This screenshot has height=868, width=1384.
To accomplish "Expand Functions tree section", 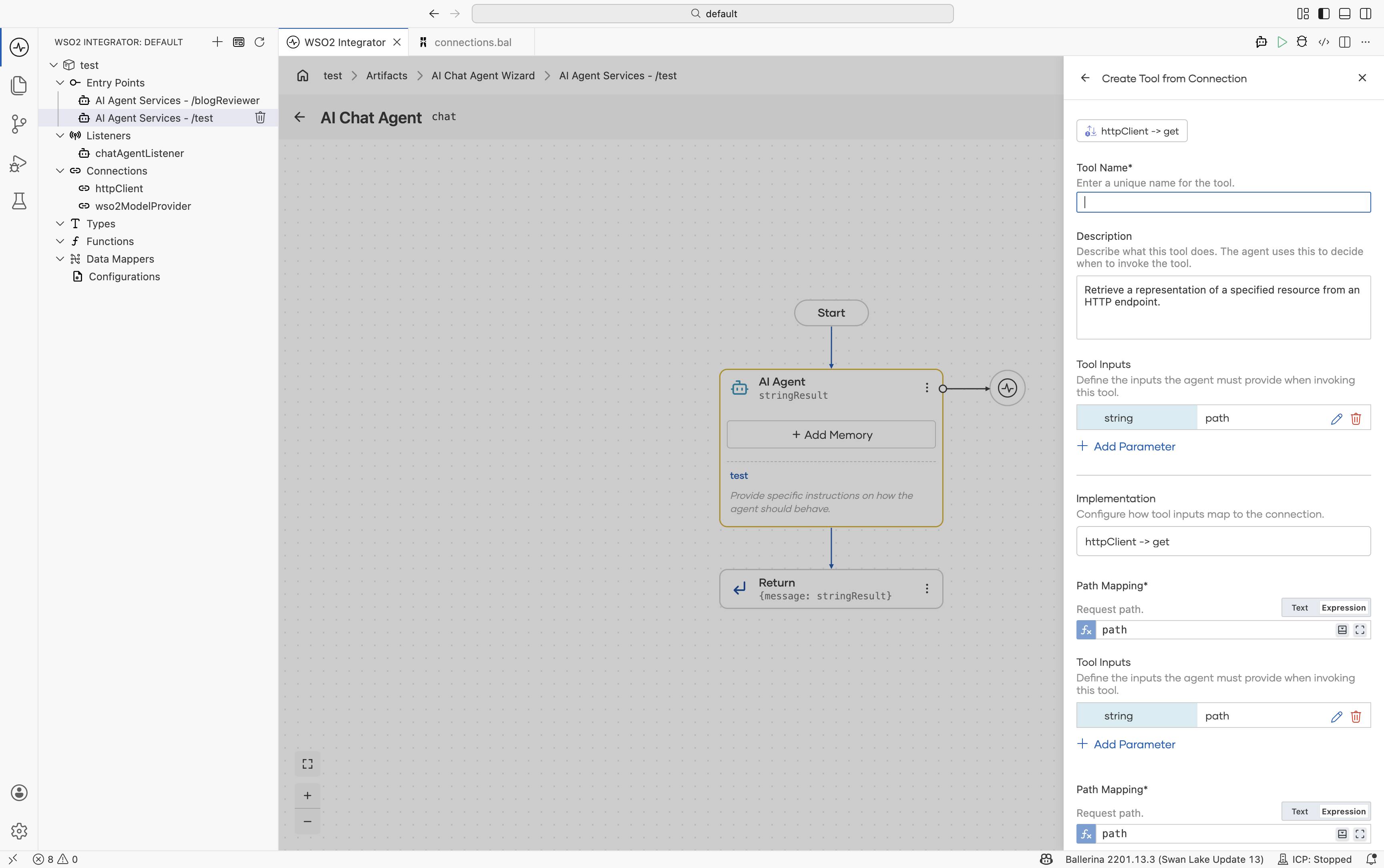I will point(60,241).
